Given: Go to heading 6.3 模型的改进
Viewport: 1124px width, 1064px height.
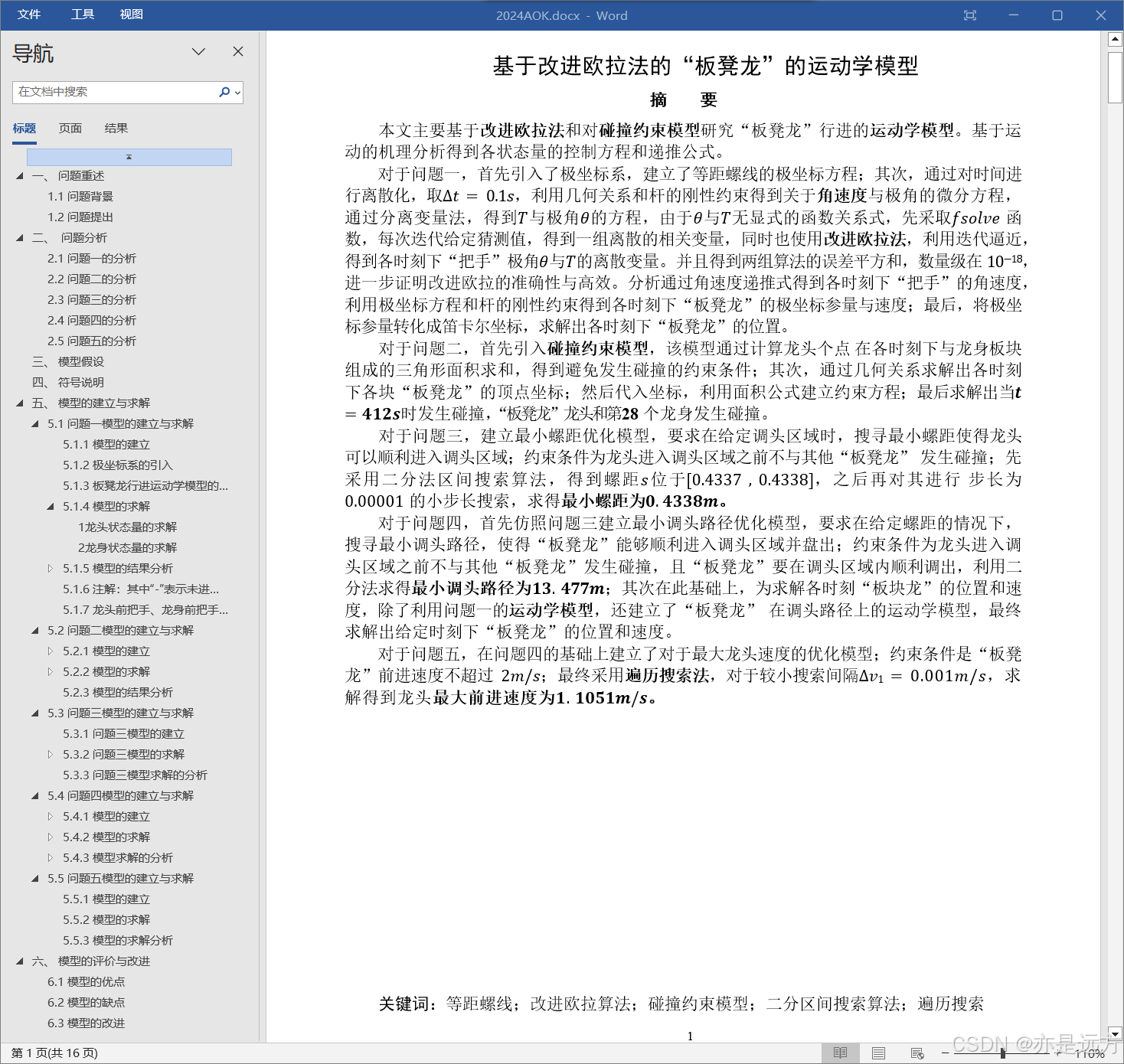Looking at the screenshot, I should 86,1023.
